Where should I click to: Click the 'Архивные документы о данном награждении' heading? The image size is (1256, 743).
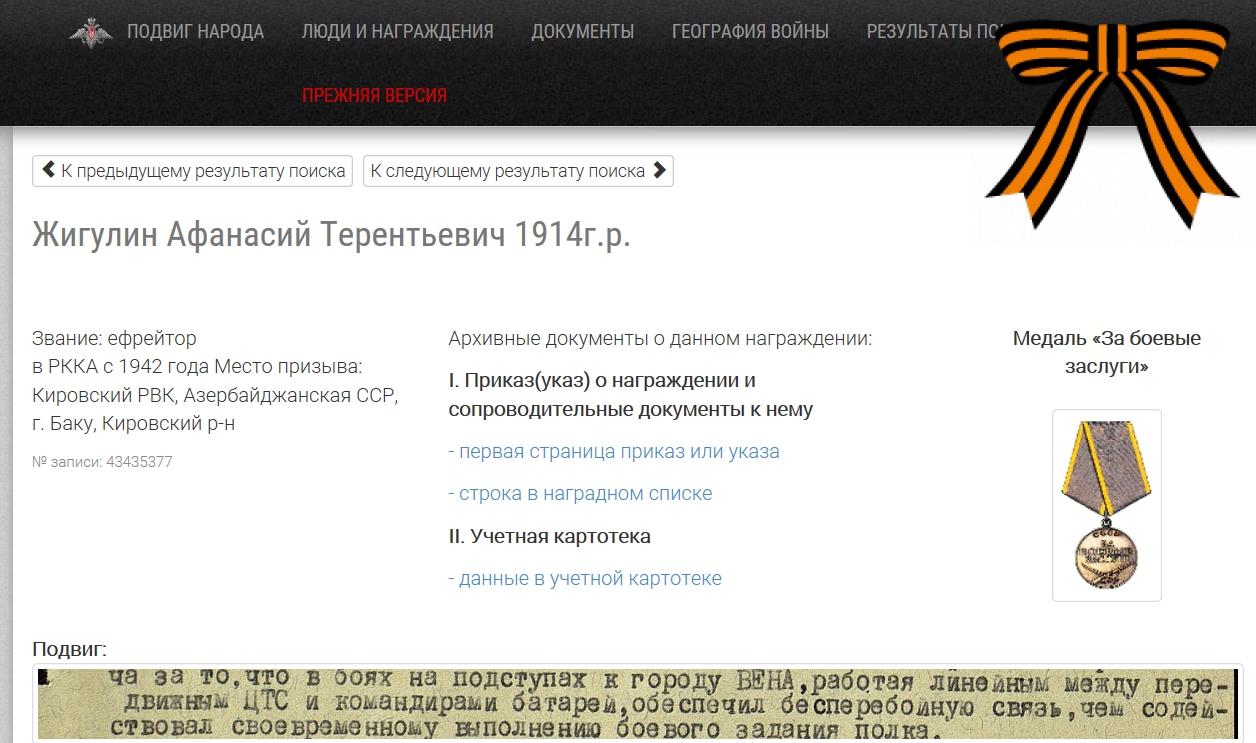click(x=660, y=338)
